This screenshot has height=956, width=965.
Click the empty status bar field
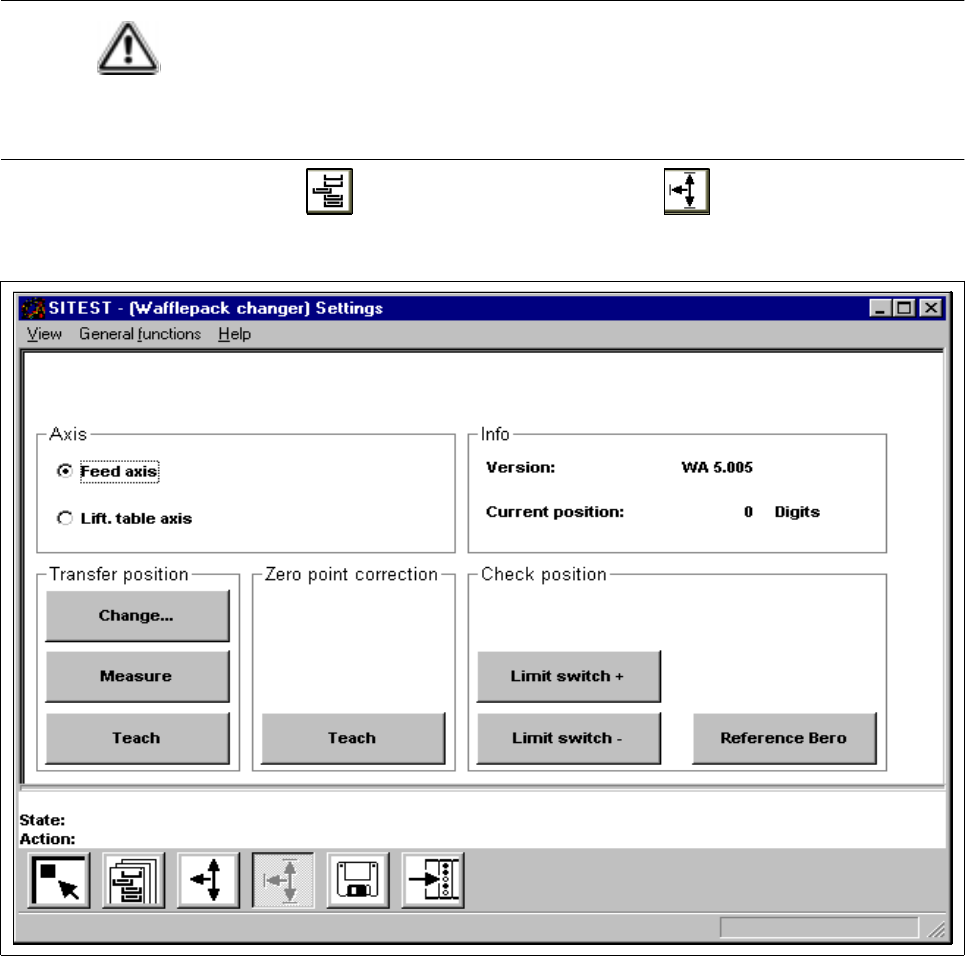pyautogui.click(x=819, y=928)
